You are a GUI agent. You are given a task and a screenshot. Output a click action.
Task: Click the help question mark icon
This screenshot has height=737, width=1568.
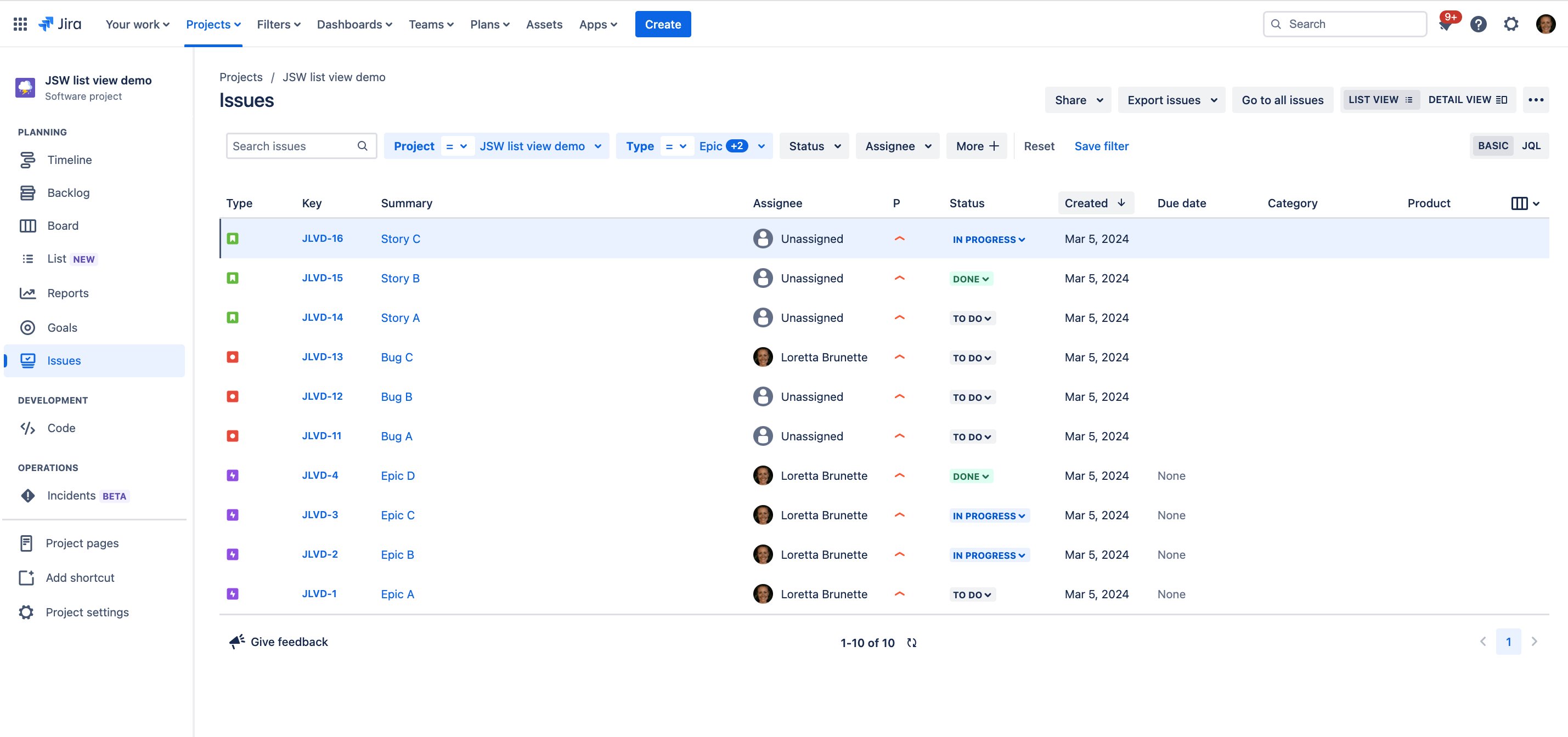[1478, 24]
